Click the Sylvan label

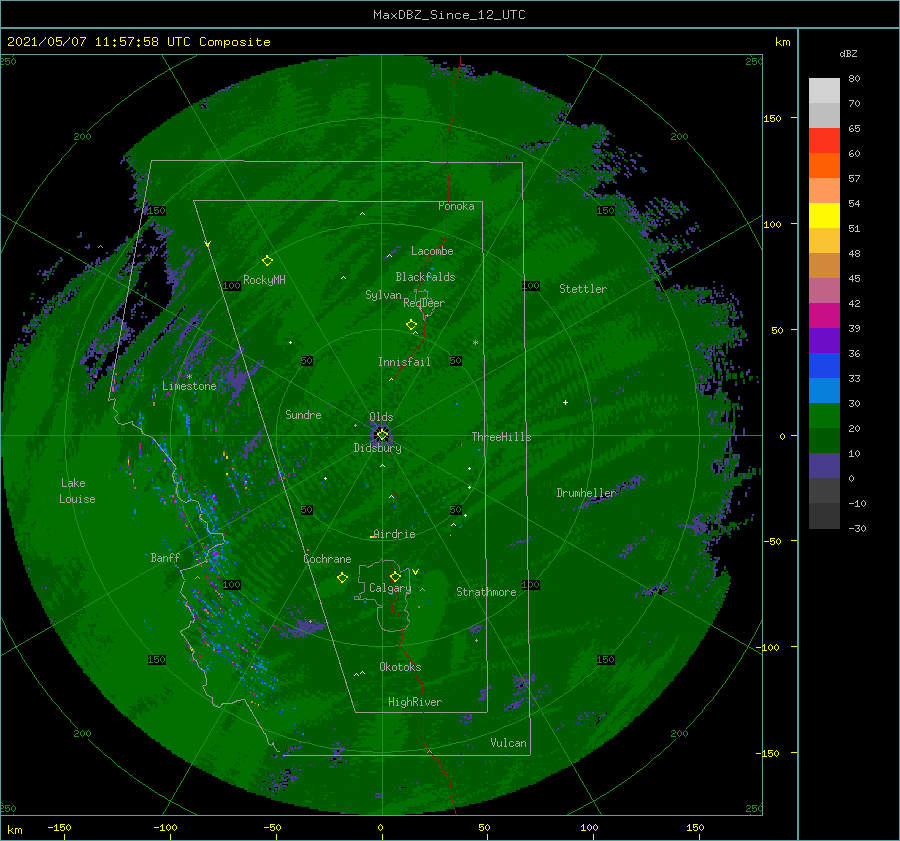pyautogui.click(x=383, y=295)
